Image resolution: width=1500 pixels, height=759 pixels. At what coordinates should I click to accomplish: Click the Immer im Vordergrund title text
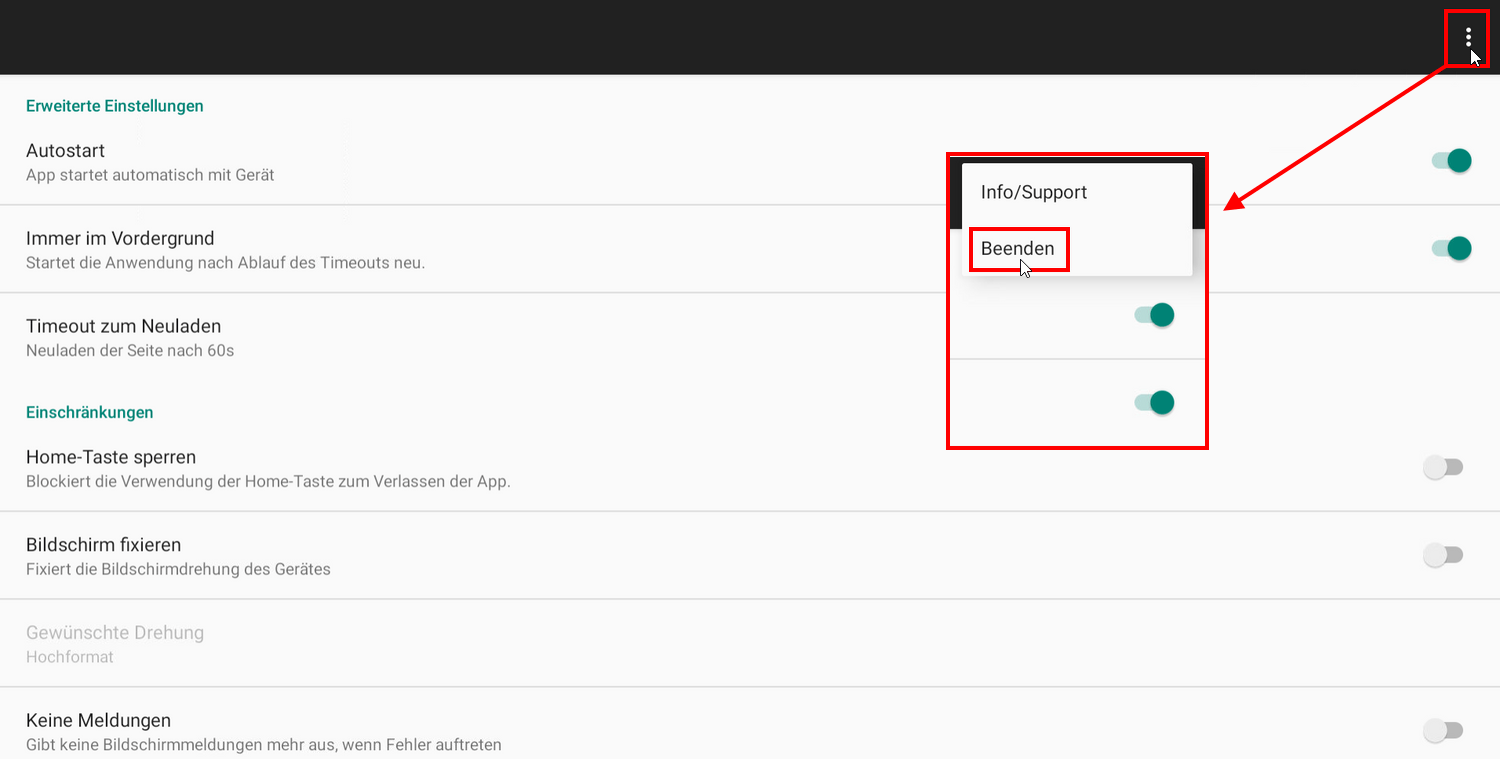pyautogui.click(x=120, y=239)
